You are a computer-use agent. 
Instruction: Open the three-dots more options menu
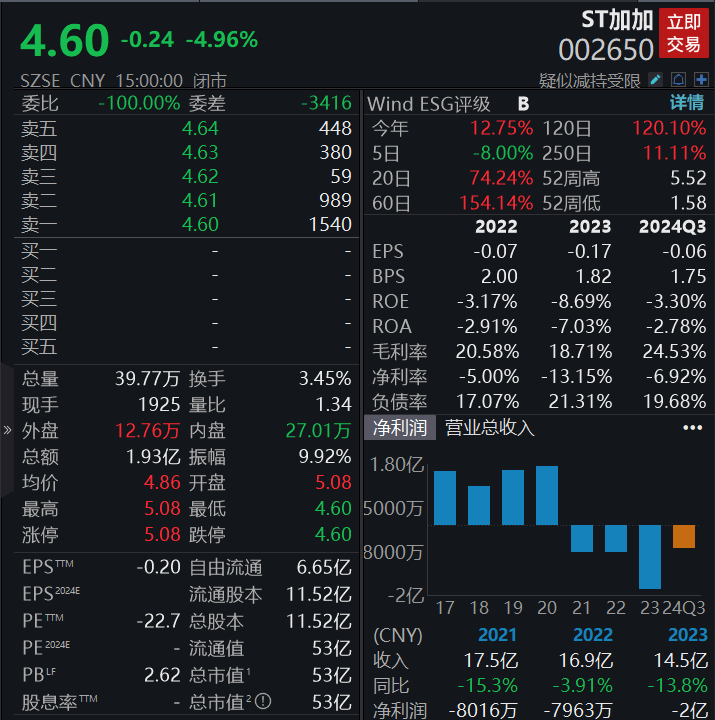(692, 428)
